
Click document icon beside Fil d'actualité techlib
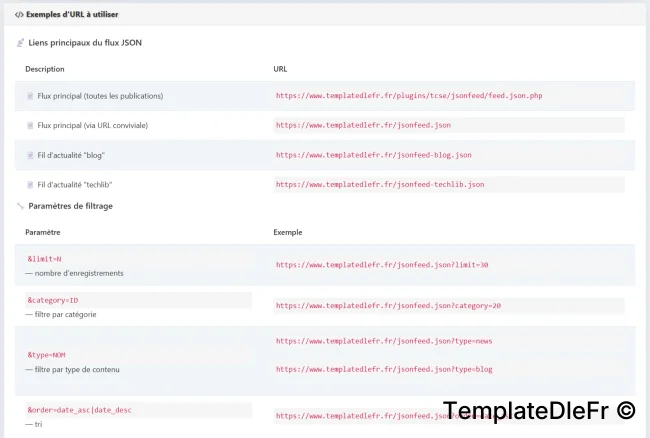coord(30,185)
